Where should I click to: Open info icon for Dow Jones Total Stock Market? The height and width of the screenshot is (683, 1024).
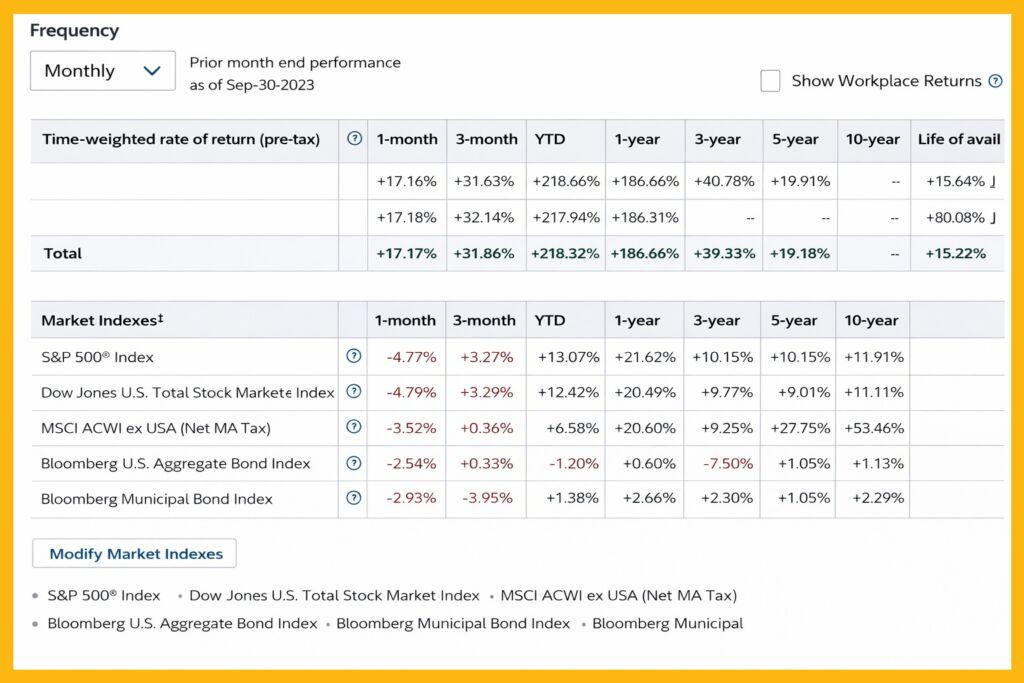click(353, 391)
